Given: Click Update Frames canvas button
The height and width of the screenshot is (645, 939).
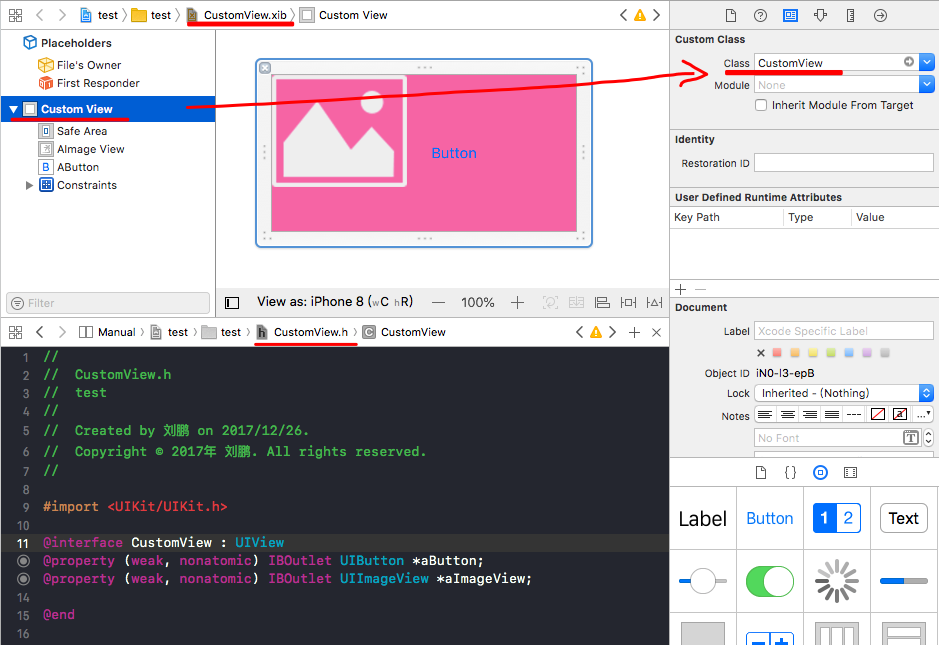Looking at the screenshot, I should pyautogui.click(x=550, y=302).
